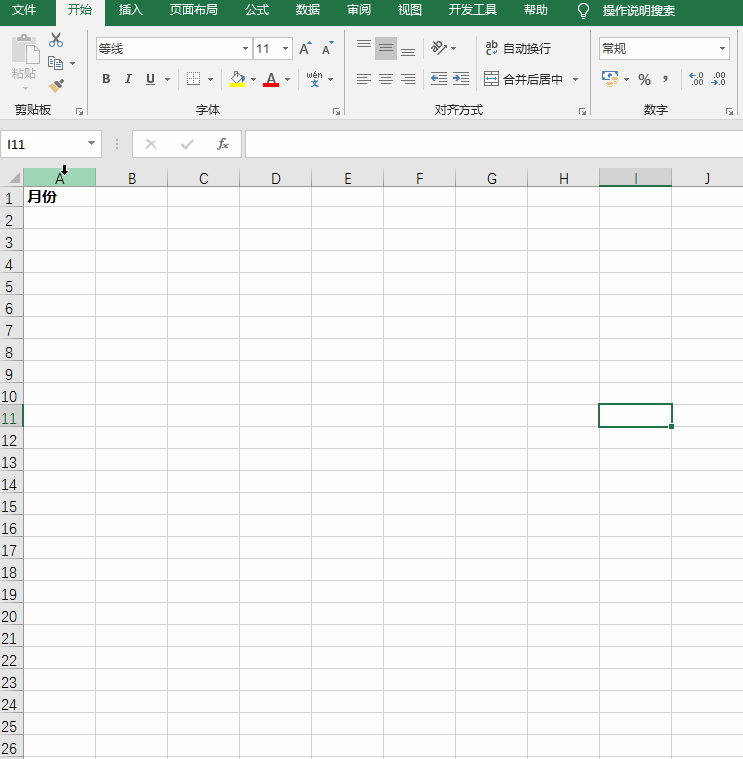Image resolution: width=743 pixels, height=759 pixels.
Task: Switch to the 页面布局 tab
Action: 193,10
